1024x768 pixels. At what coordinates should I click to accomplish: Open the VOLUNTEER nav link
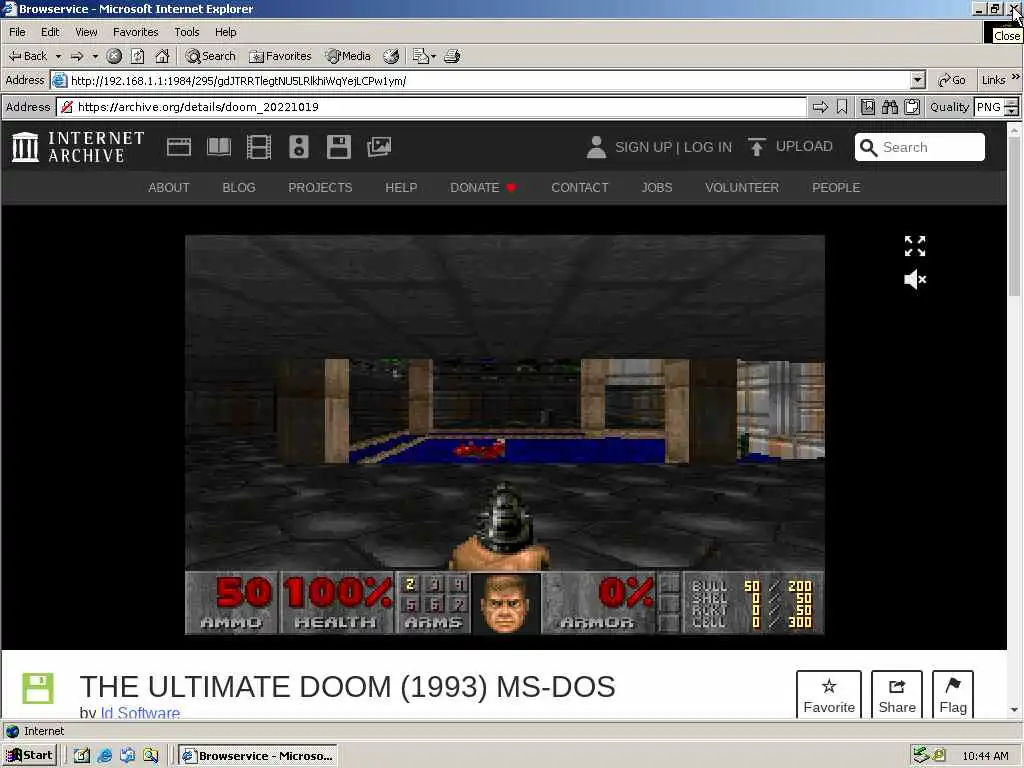click(742, 187)
